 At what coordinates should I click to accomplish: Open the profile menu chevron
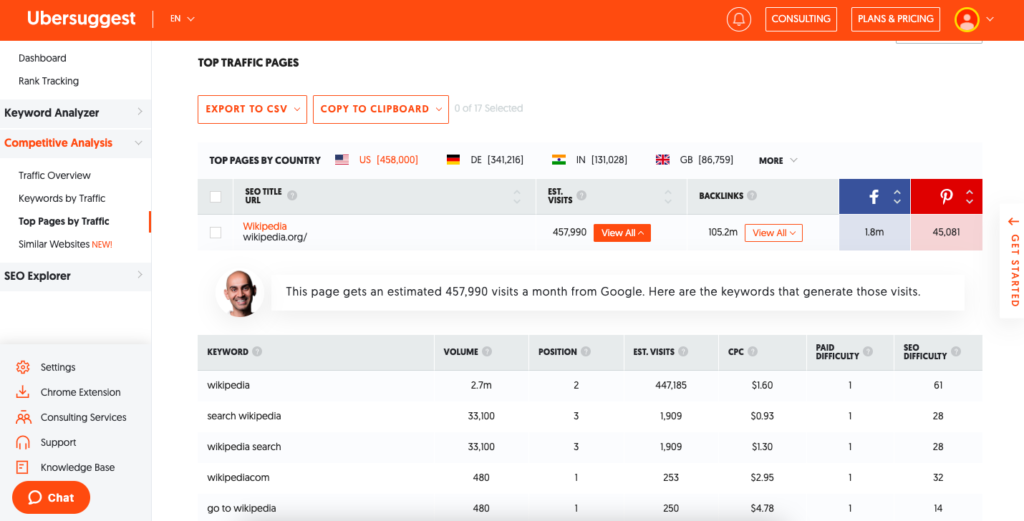pyautogui.click(x=990, y=20)
